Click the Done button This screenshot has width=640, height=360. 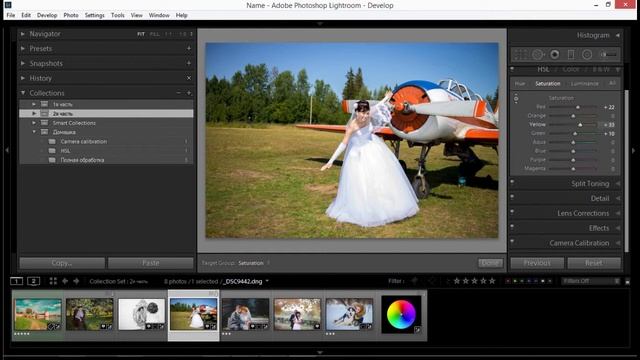pos(490,263)
